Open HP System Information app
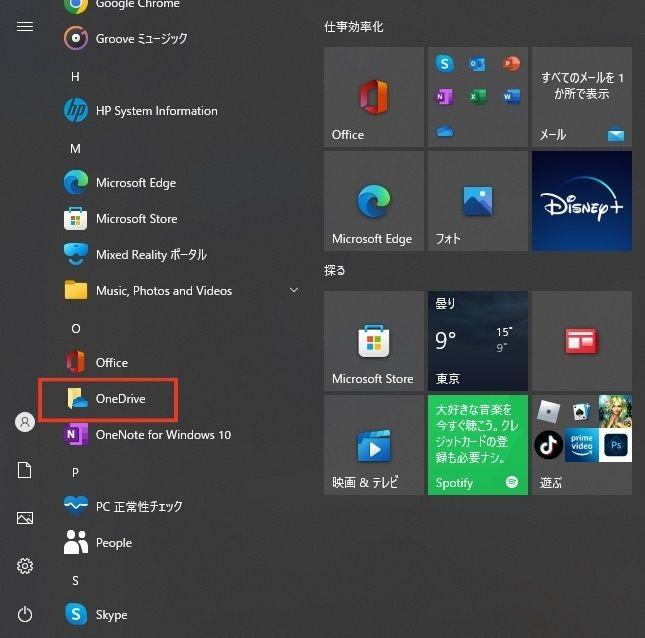The image size is (645, 638). (x=141, y=111)
